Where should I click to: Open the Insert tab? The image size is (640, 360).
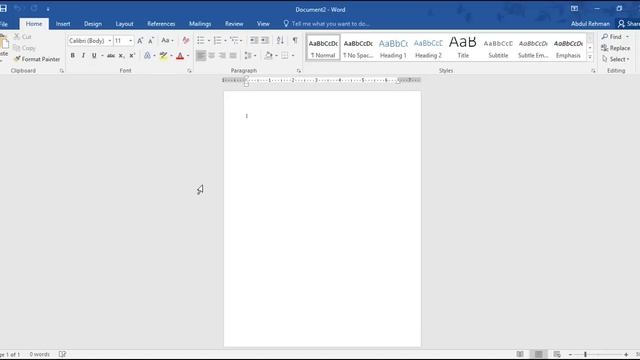pyautogui.click(x=63, y=24)
